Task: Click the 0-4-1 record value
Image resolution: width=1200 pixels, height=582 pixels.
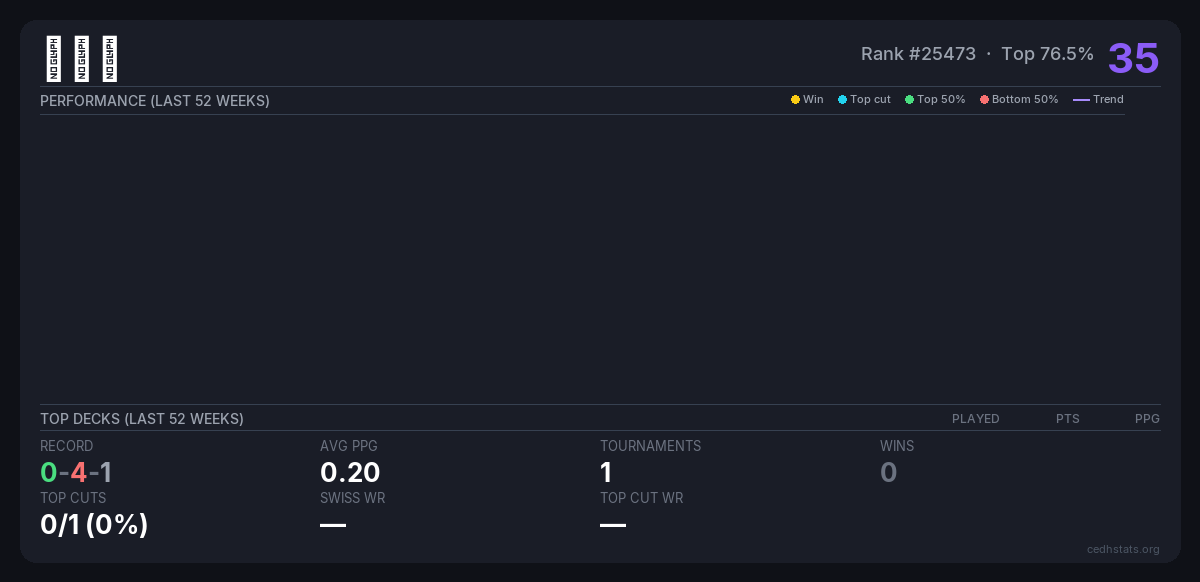Action: click(x=76, y=472)
